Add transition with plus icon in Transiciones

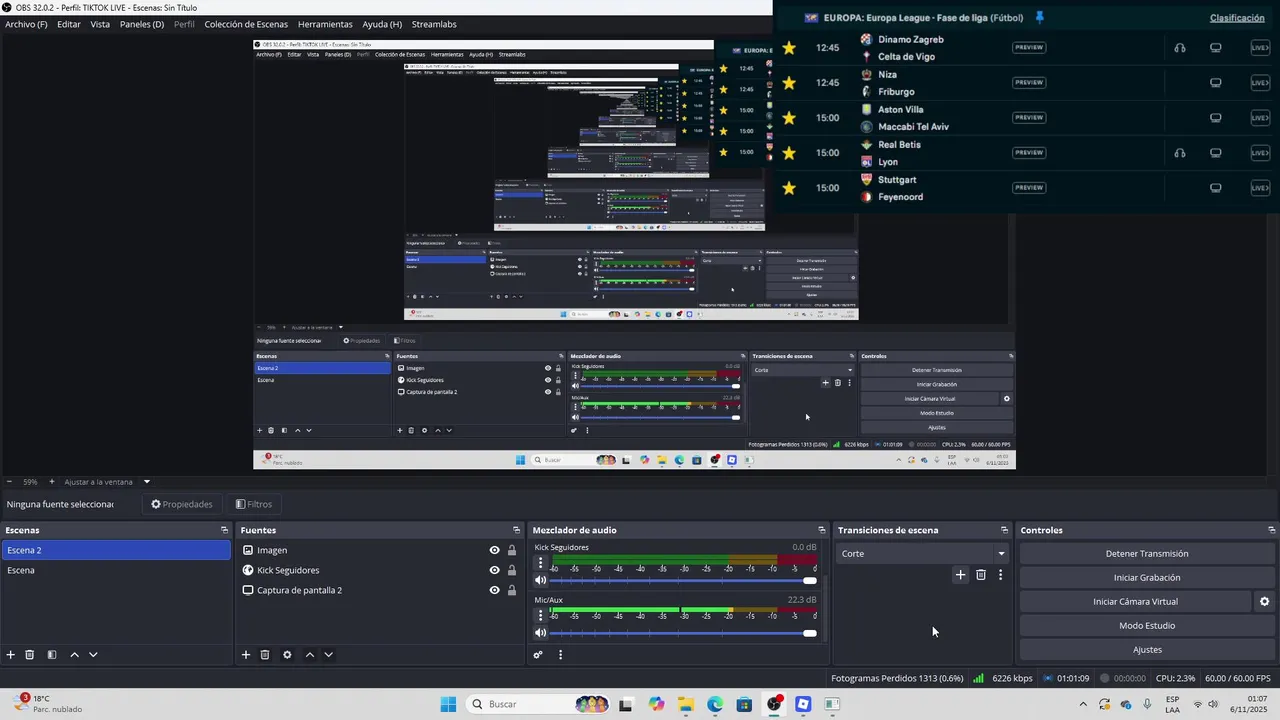[x=960, y=575]
